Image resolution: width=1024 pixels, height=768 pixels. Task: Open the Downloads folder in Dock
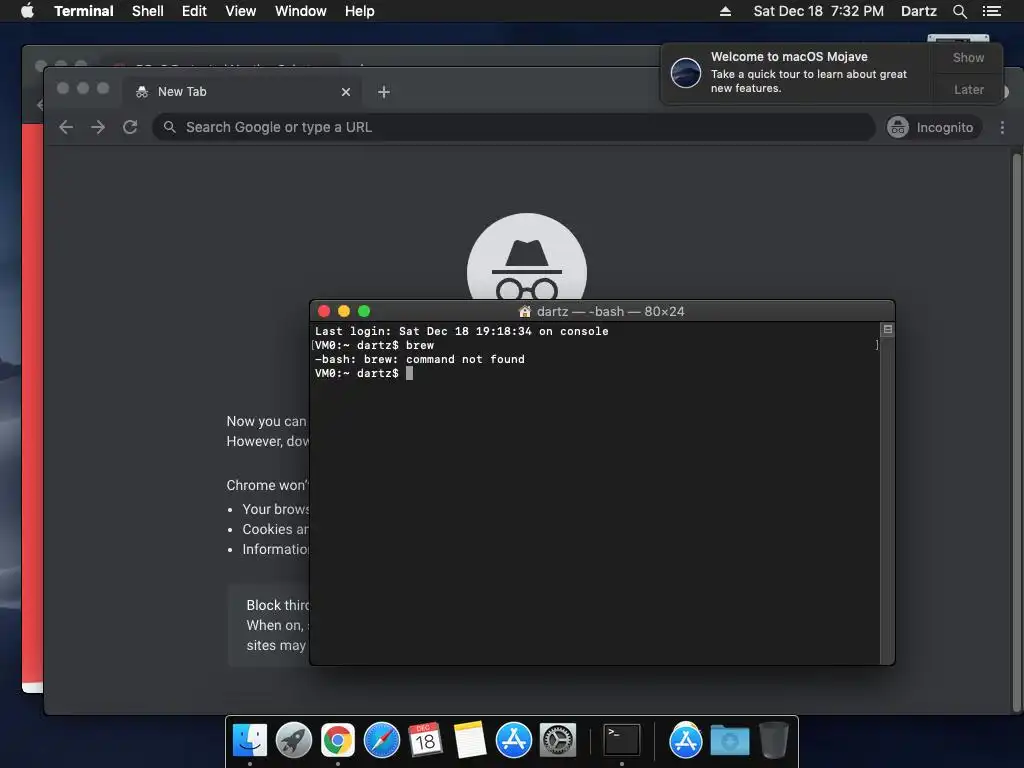pos(729,741)
